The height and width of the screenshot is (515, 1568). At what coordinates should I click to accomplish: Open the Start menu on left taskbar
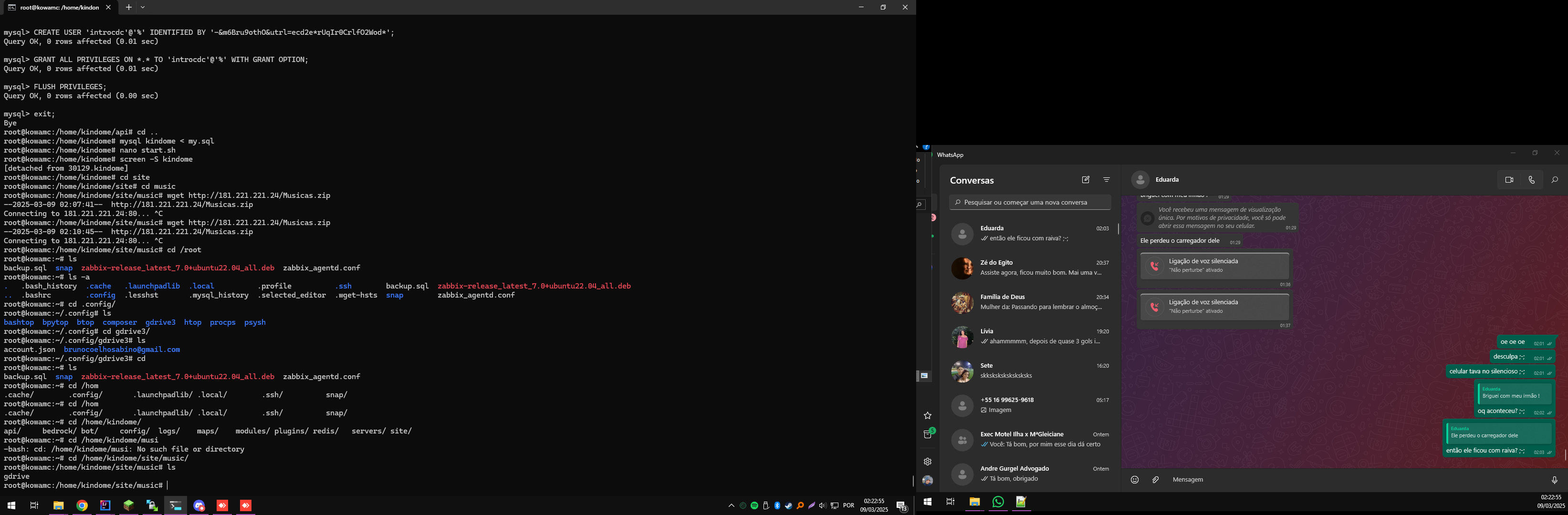tap(11, 505)
